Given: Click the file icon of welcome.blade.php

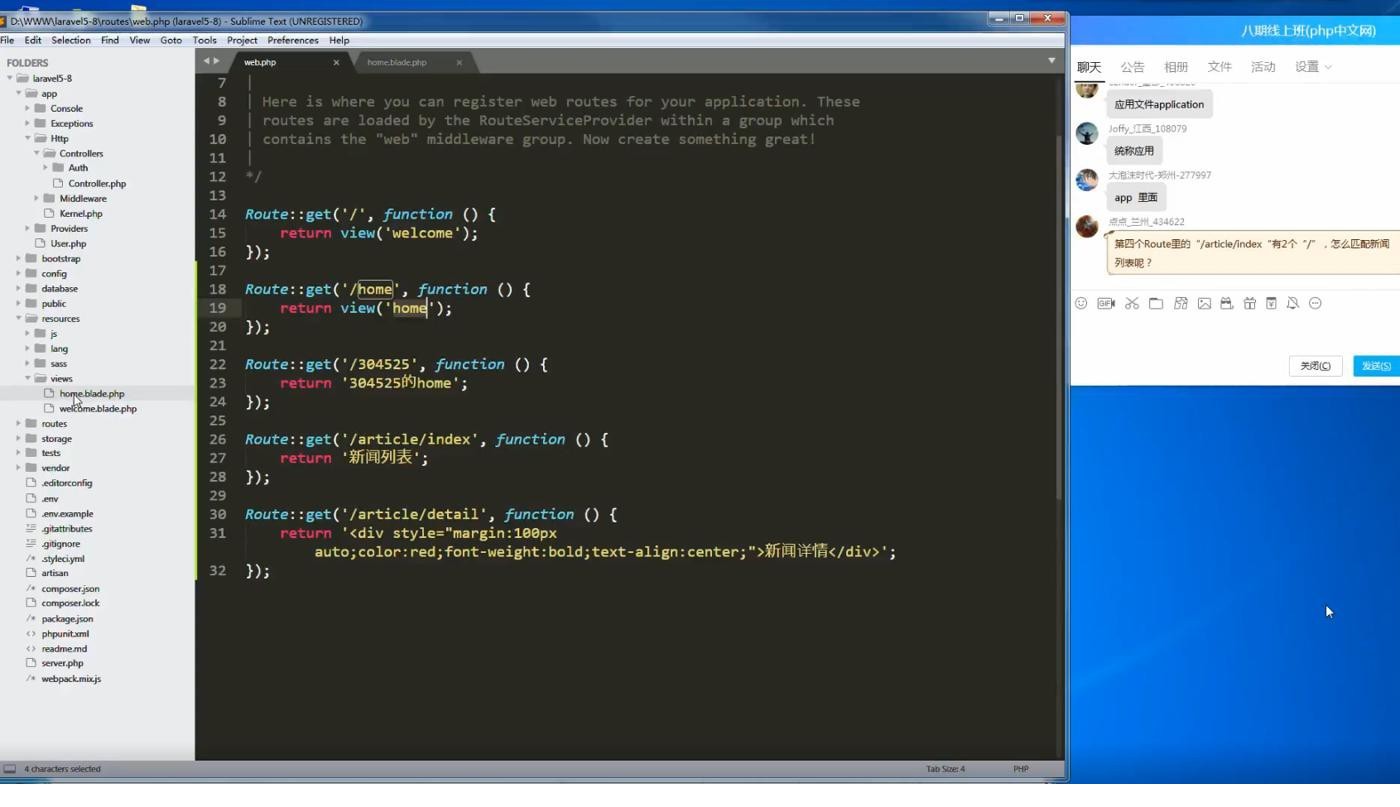Looking at the screenshot, I should tap(50, 408).
